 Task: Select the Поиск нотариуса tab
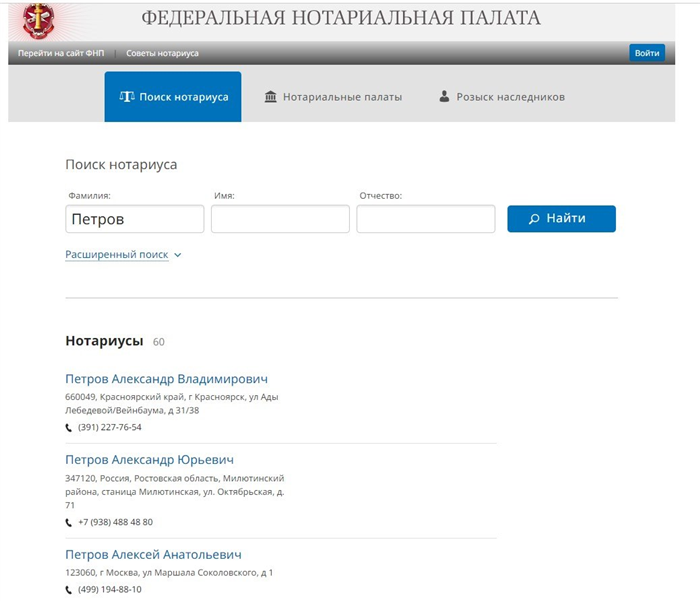click(x=173, y=96)
